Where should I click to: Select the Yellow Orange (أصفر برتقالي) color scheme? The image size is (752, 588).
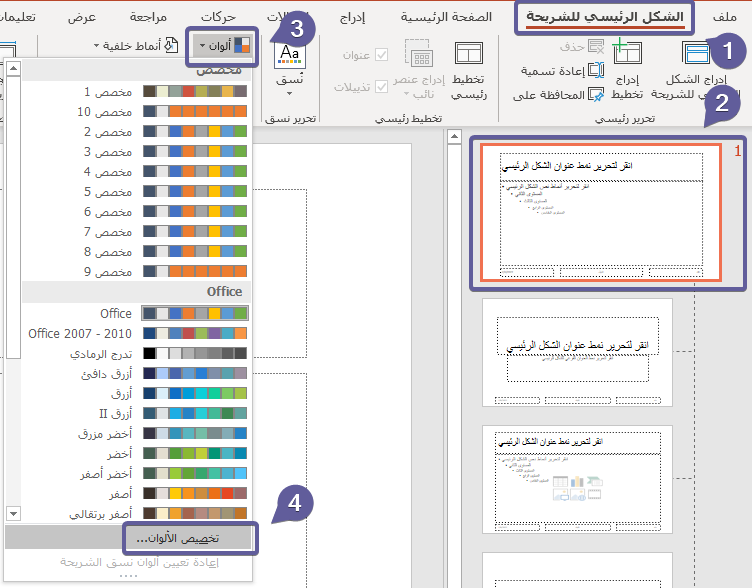[136, 514]
